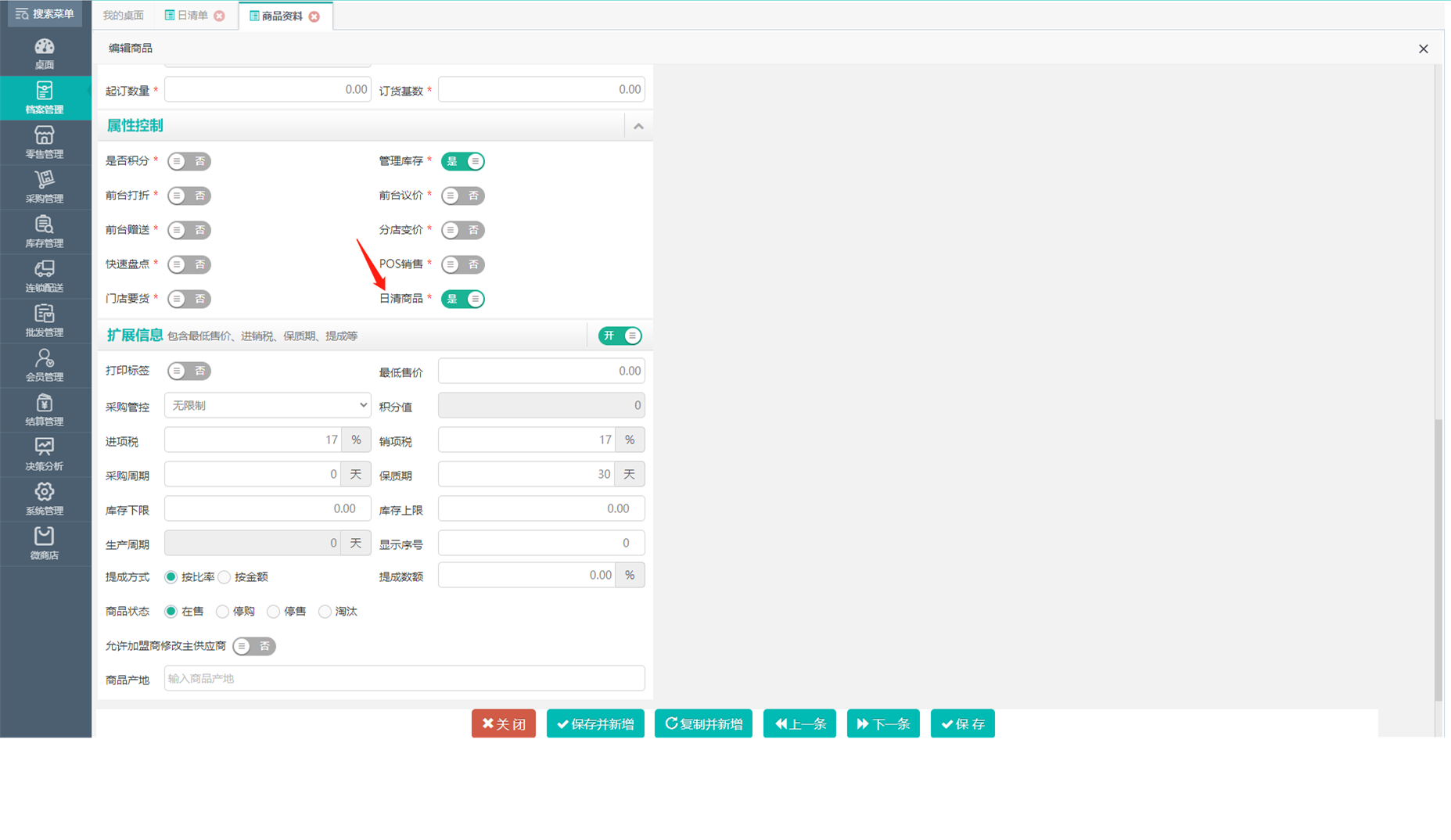Image resolution: width=1451 pixels, height=840 pixels.
Task: Close the 商品资料 tab with its x icon
Action: [314, 16]
